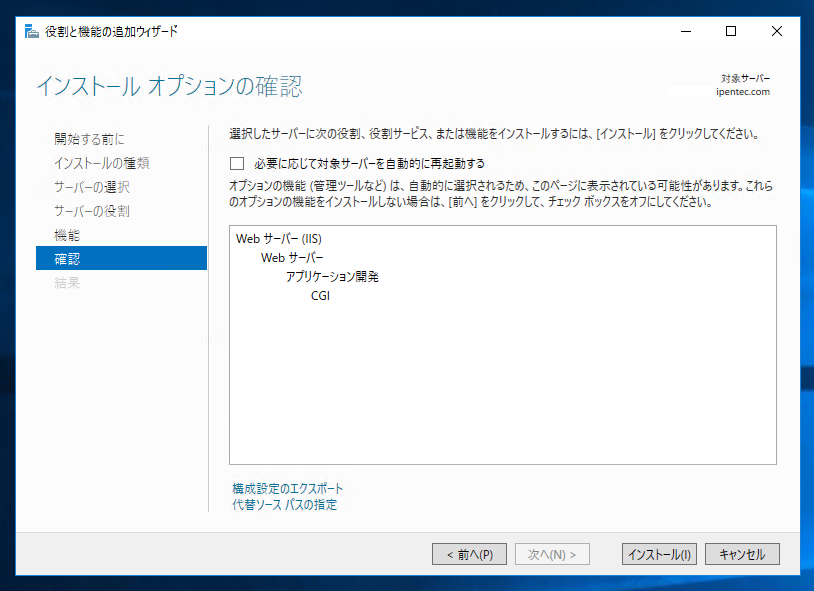This screenshot has height=591, width=814.
Task: Click the ipentec.com target server name
Action: [743, 92]
